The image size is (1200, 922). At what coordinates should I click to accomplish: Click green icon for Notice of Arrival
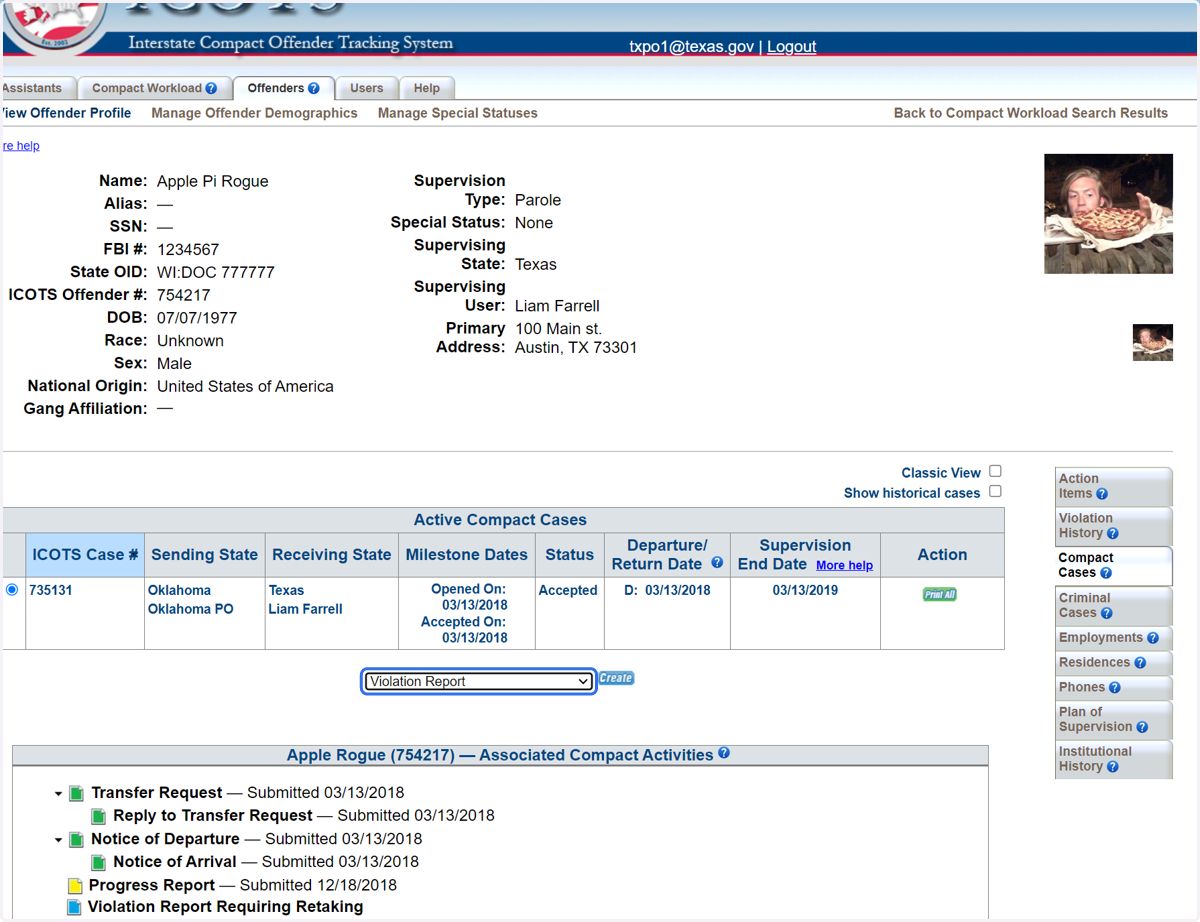click(98, 863)
